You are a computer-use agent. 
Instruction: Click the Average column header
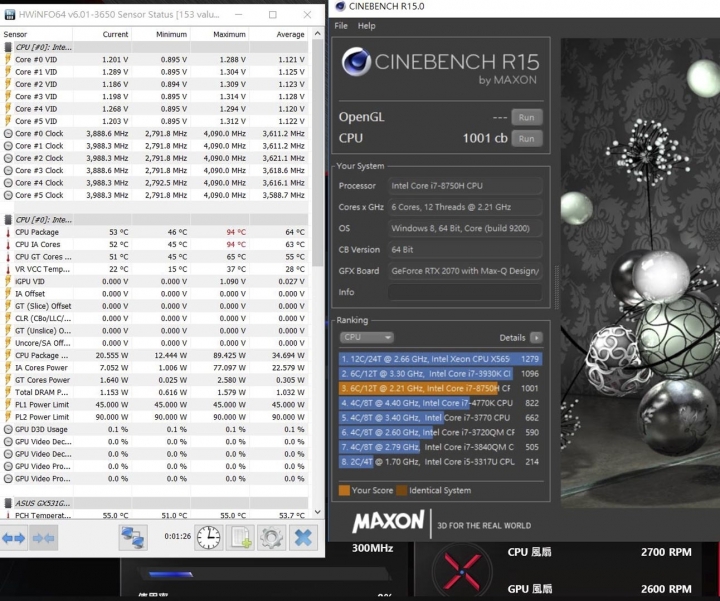click(278, 34)
